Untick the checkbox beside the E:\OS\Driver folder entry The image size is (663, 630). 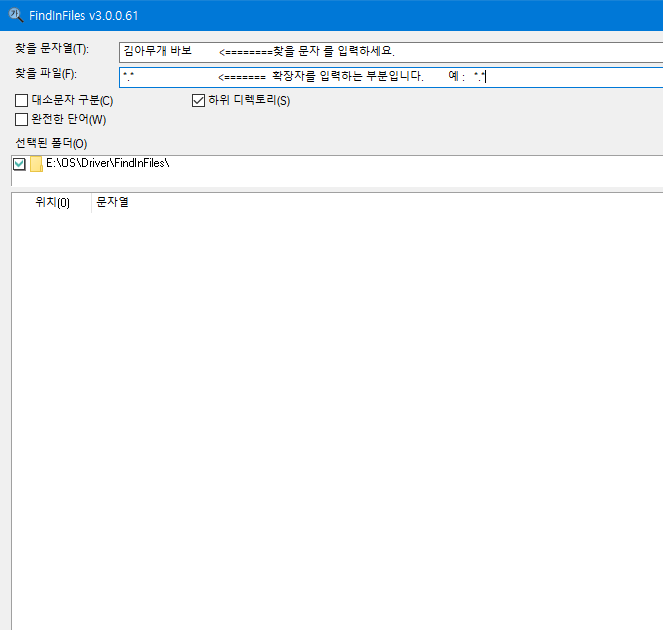(19, 164)
